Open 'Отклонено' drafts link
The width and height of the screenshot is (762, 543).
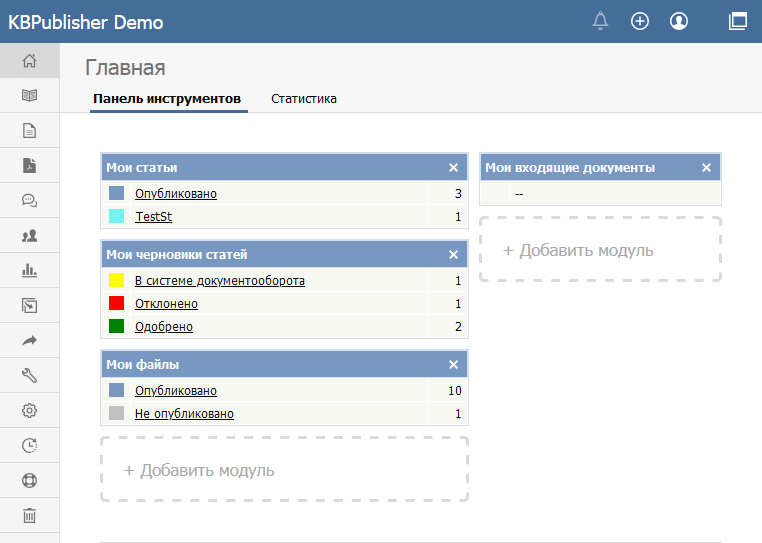(166, 304)
